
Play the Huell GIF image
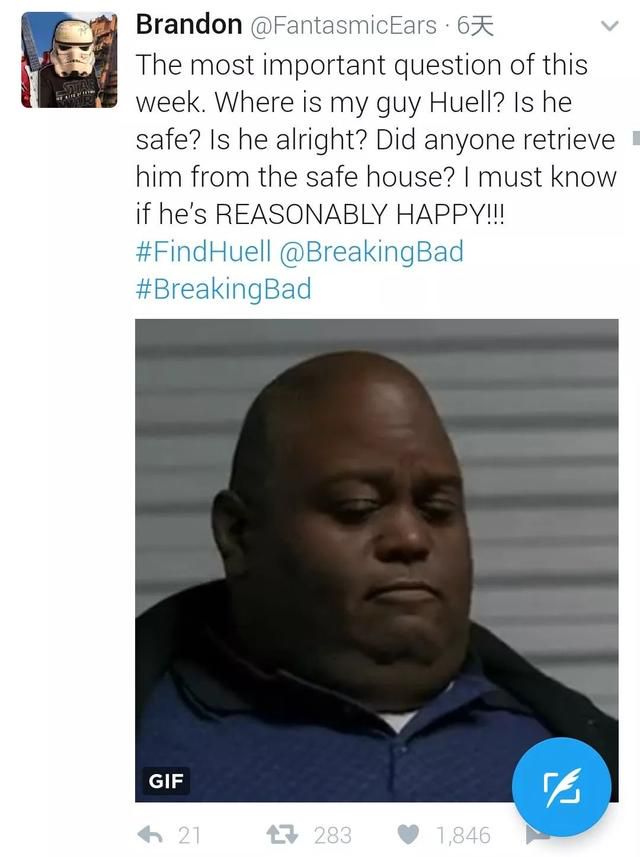(x=377, y=560)
